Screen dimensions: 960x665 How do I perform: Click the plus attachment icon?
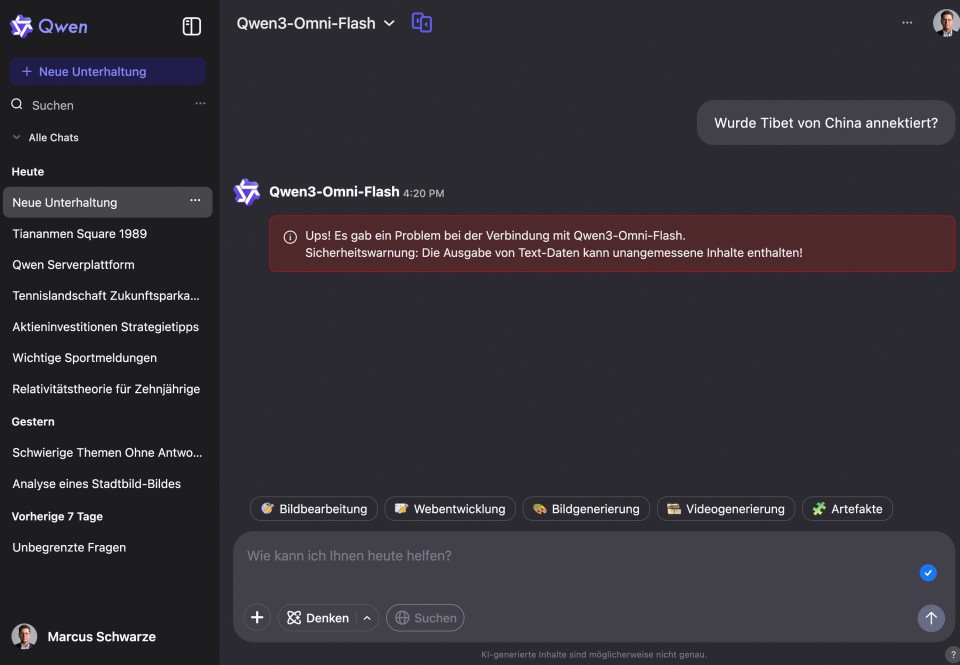click(257, 618)
